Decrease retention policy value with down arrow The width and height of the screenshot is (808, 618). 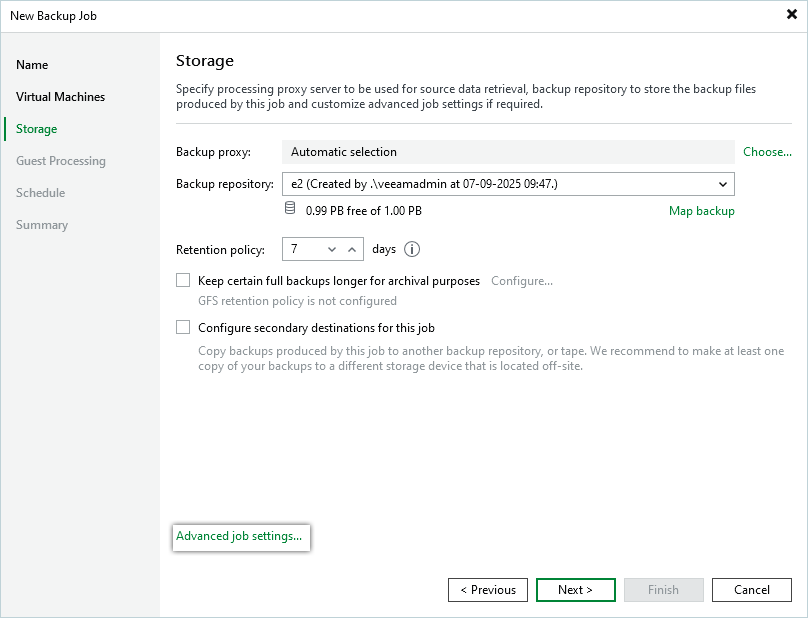pos(332,249)
